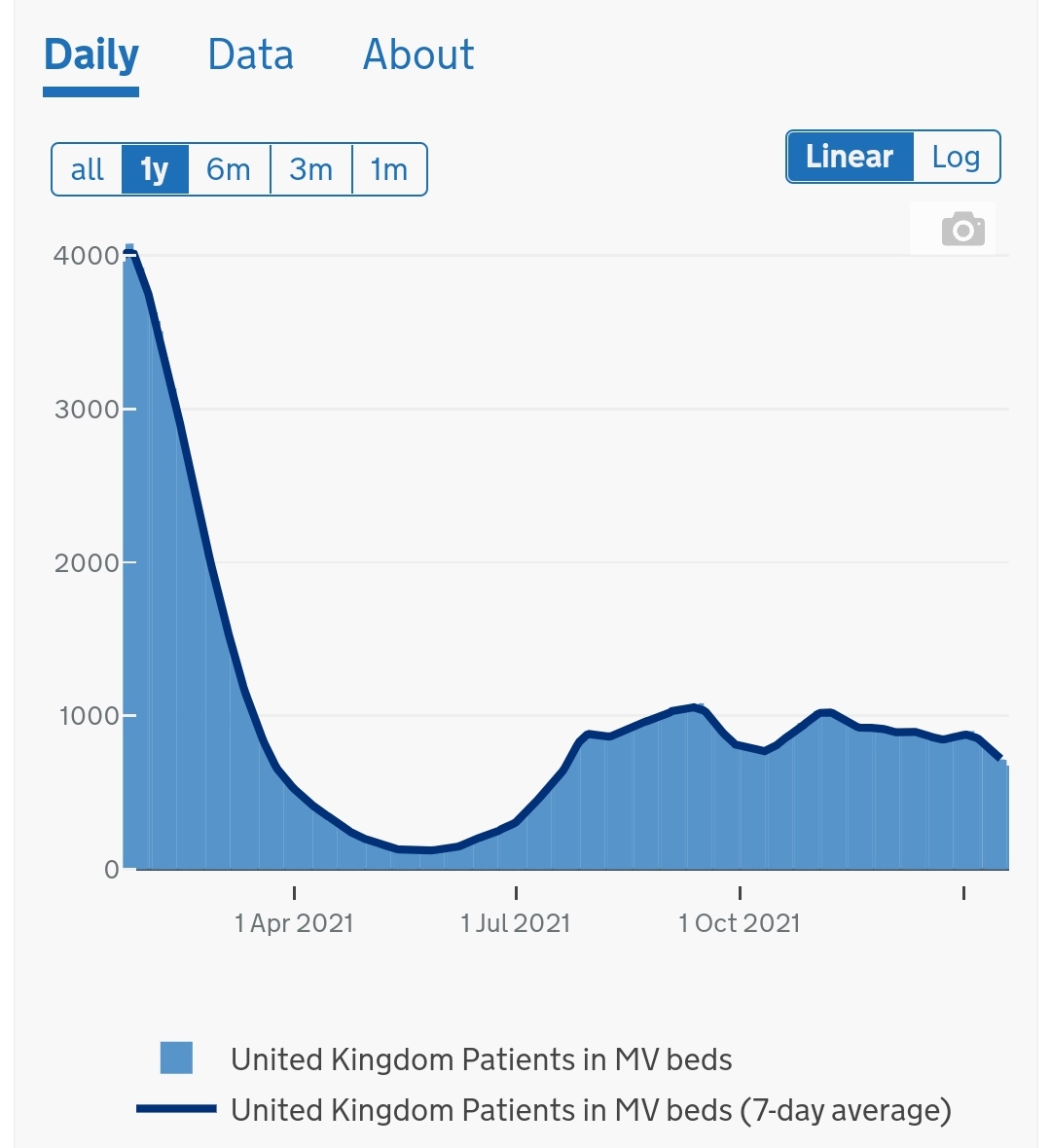The width and height of the screenshot is (1051, 1148).
Task: Enable Linear scale
Action: click(x=850, y=157)
